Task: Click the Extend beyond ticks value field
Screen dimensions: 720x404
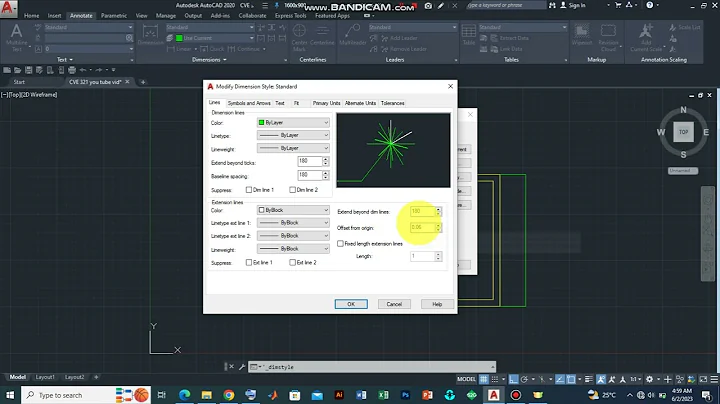Action: click(309, 161)
